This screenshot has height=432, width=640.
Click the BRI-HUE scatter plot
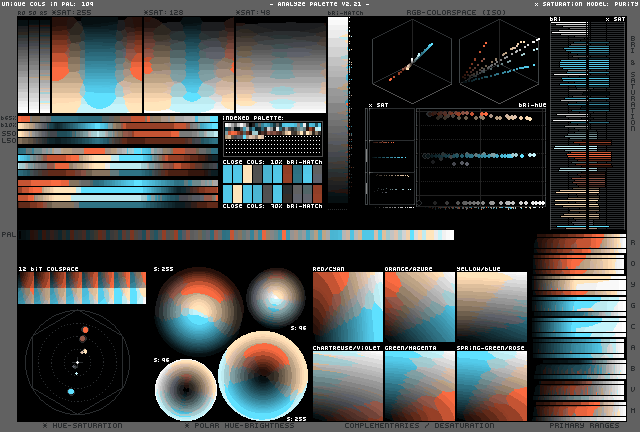[x=481, y=158]
